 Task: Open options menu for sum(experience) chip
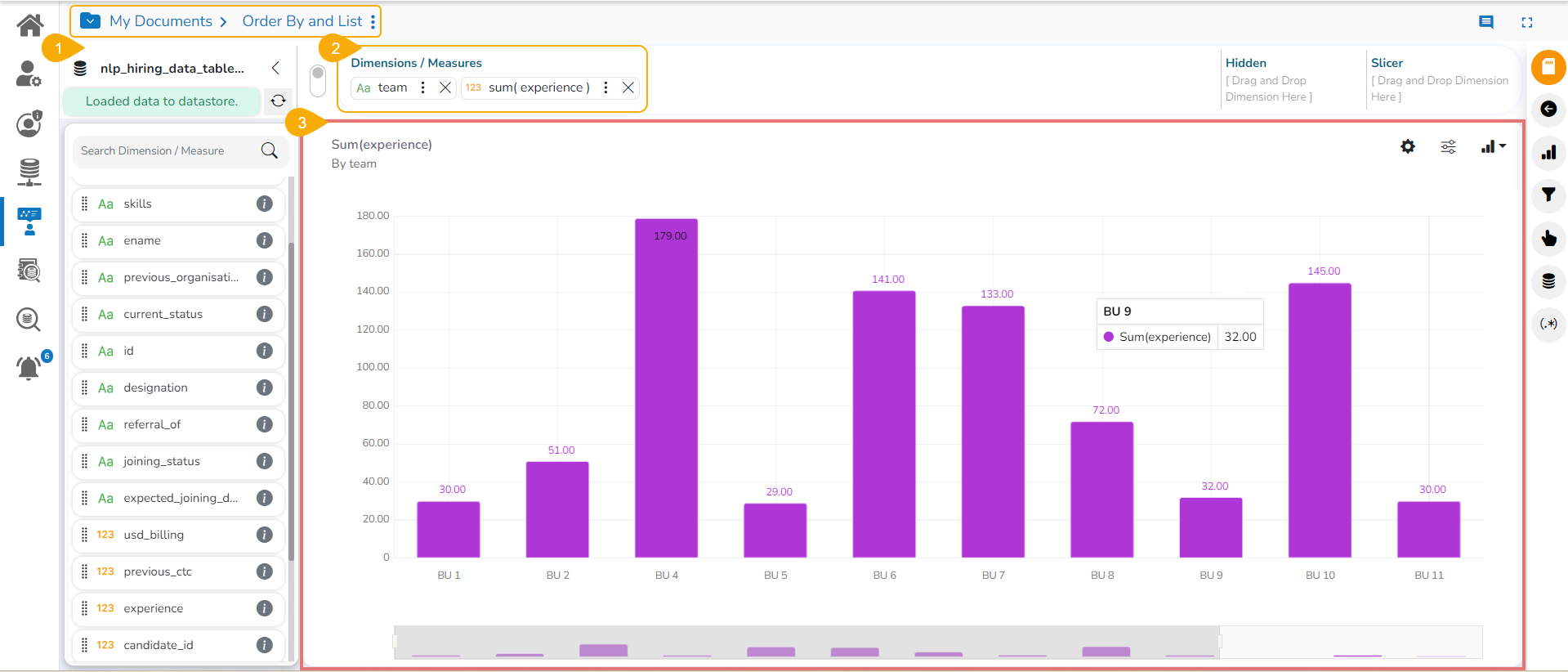pyautogui.click(x=605, y=87)
